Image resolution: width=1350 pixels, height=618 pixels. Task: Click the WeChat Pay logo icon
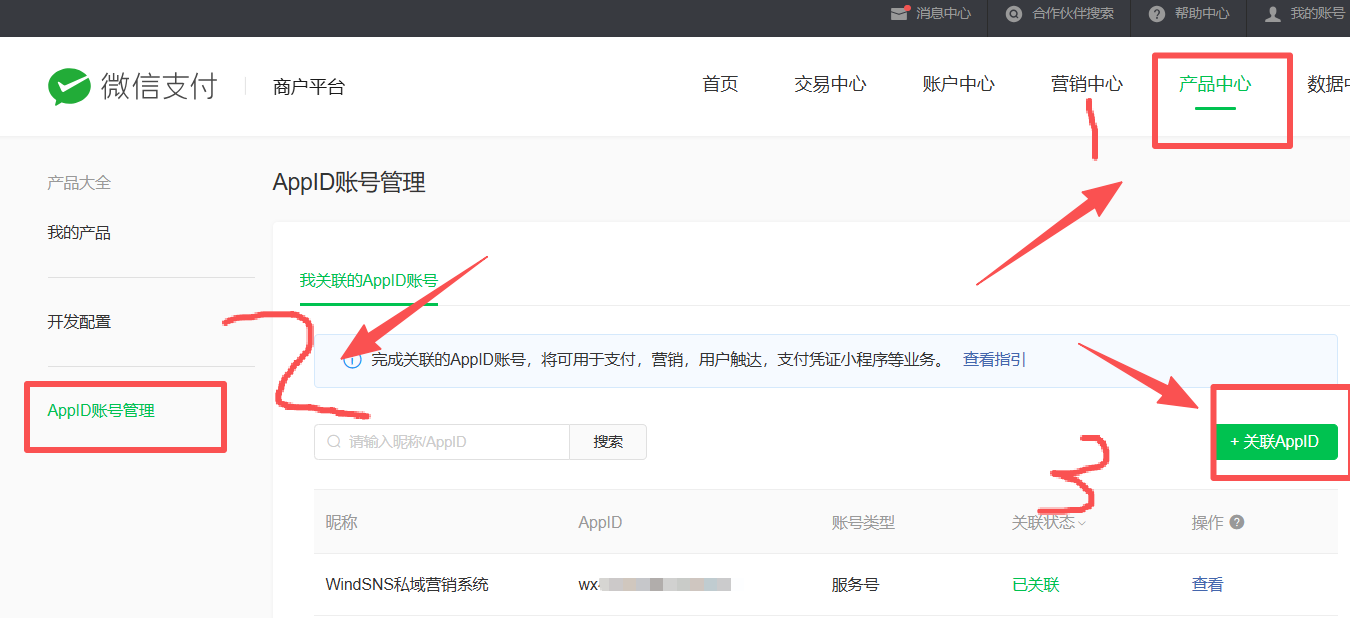coord(69,87)
